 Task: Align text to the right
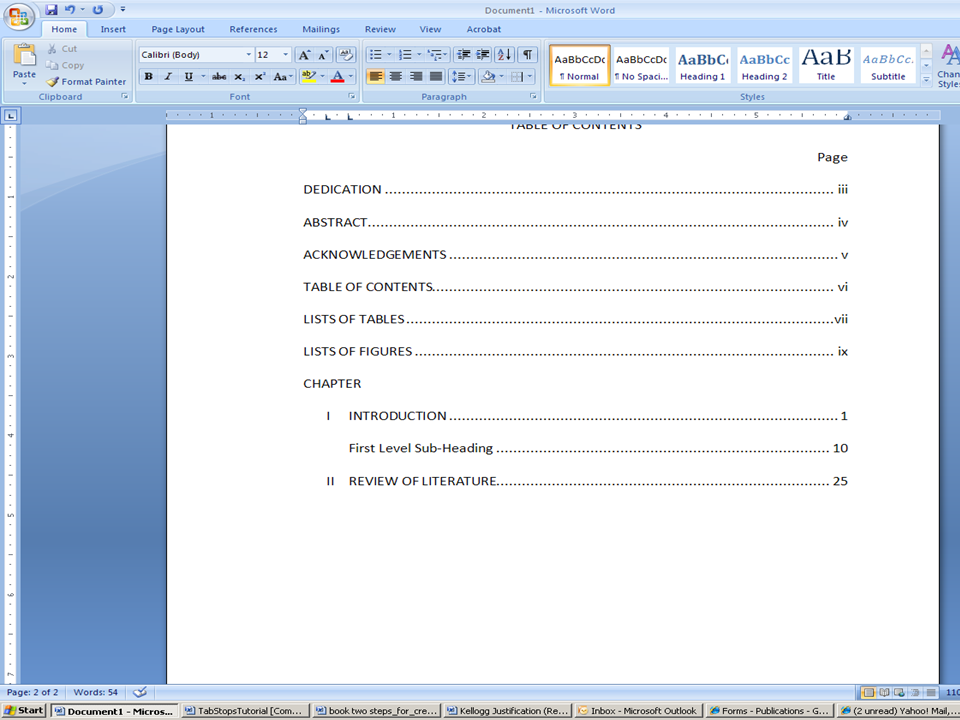tap(416, 77)
